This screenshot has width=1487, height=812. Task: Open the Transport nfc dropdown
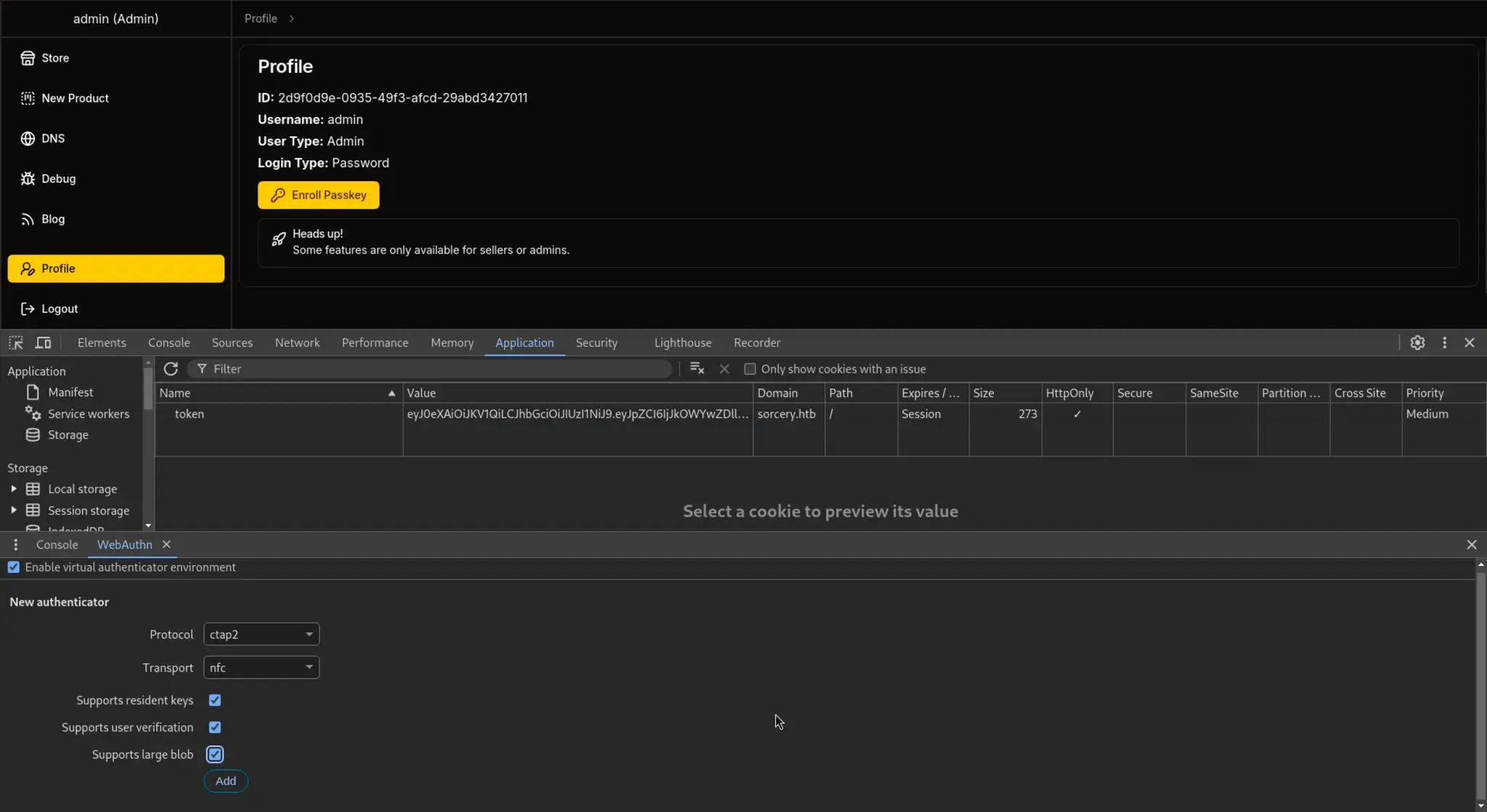point(261,668)
